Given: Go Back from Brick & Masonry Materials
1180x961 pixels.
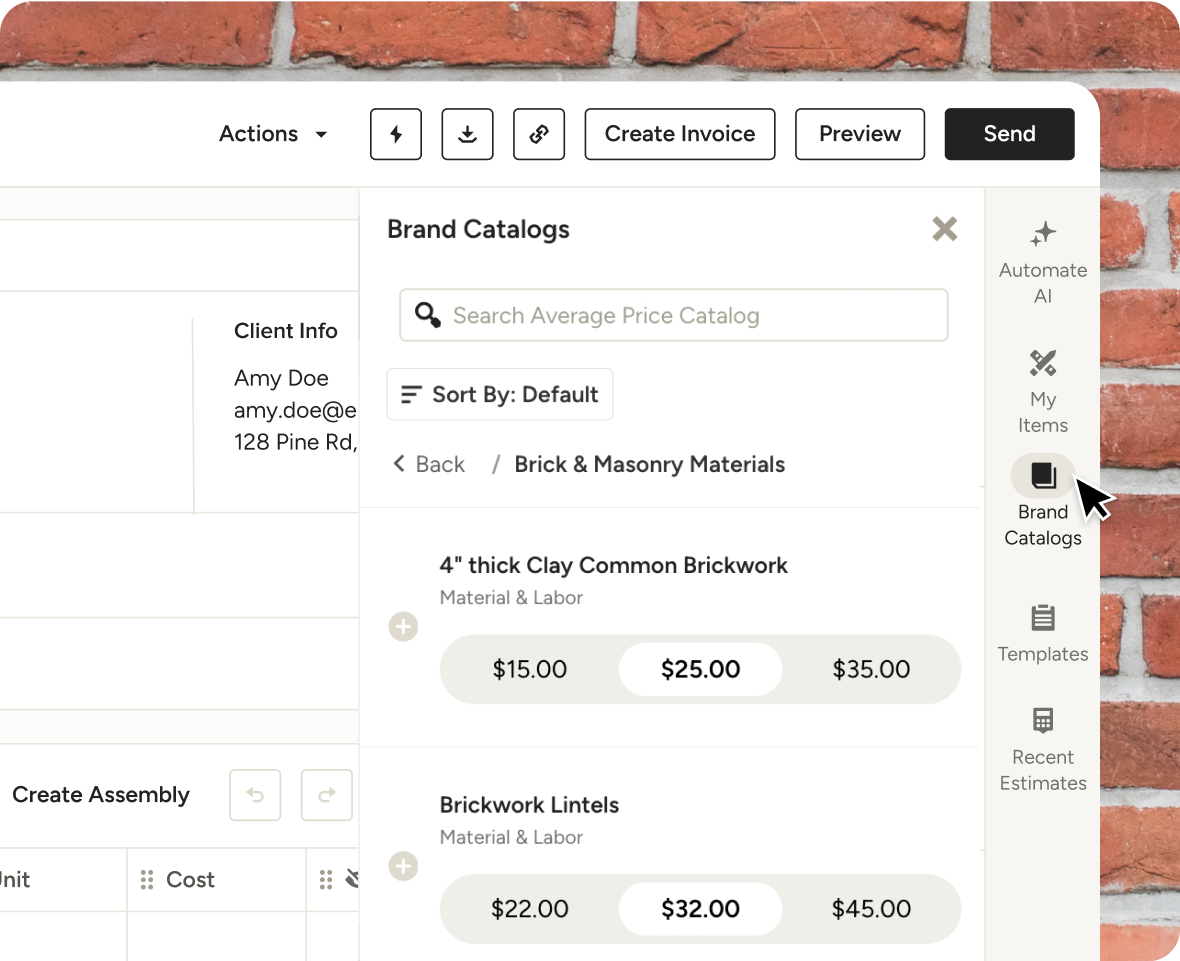Looking at the screenshot, I should 429,464.
